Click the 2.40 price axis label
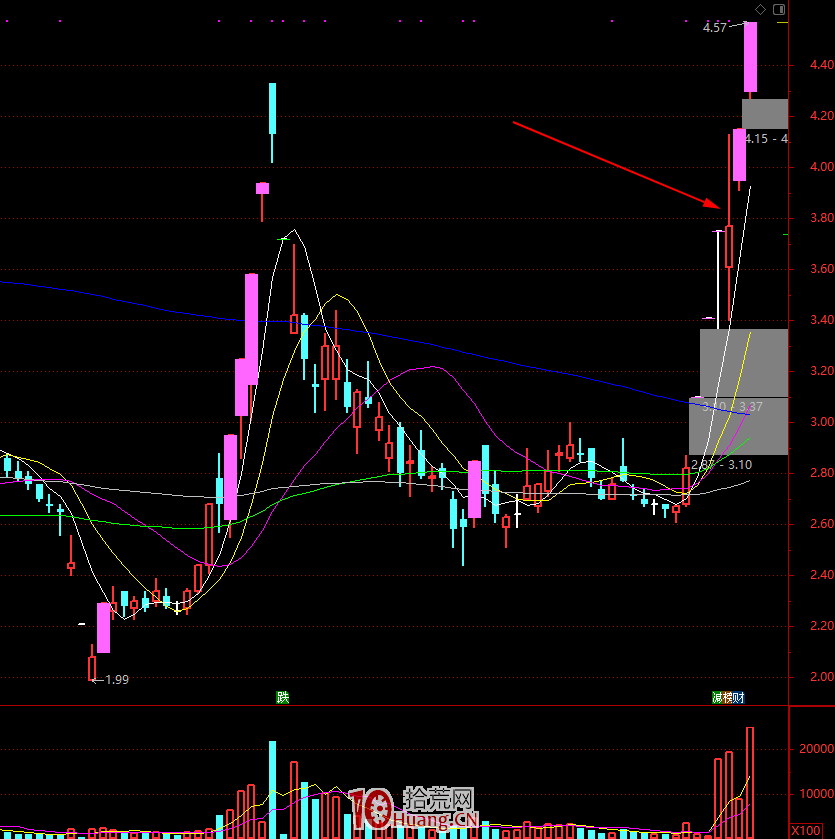The height and width of the screenshot is (839, 835). (822, 575)
